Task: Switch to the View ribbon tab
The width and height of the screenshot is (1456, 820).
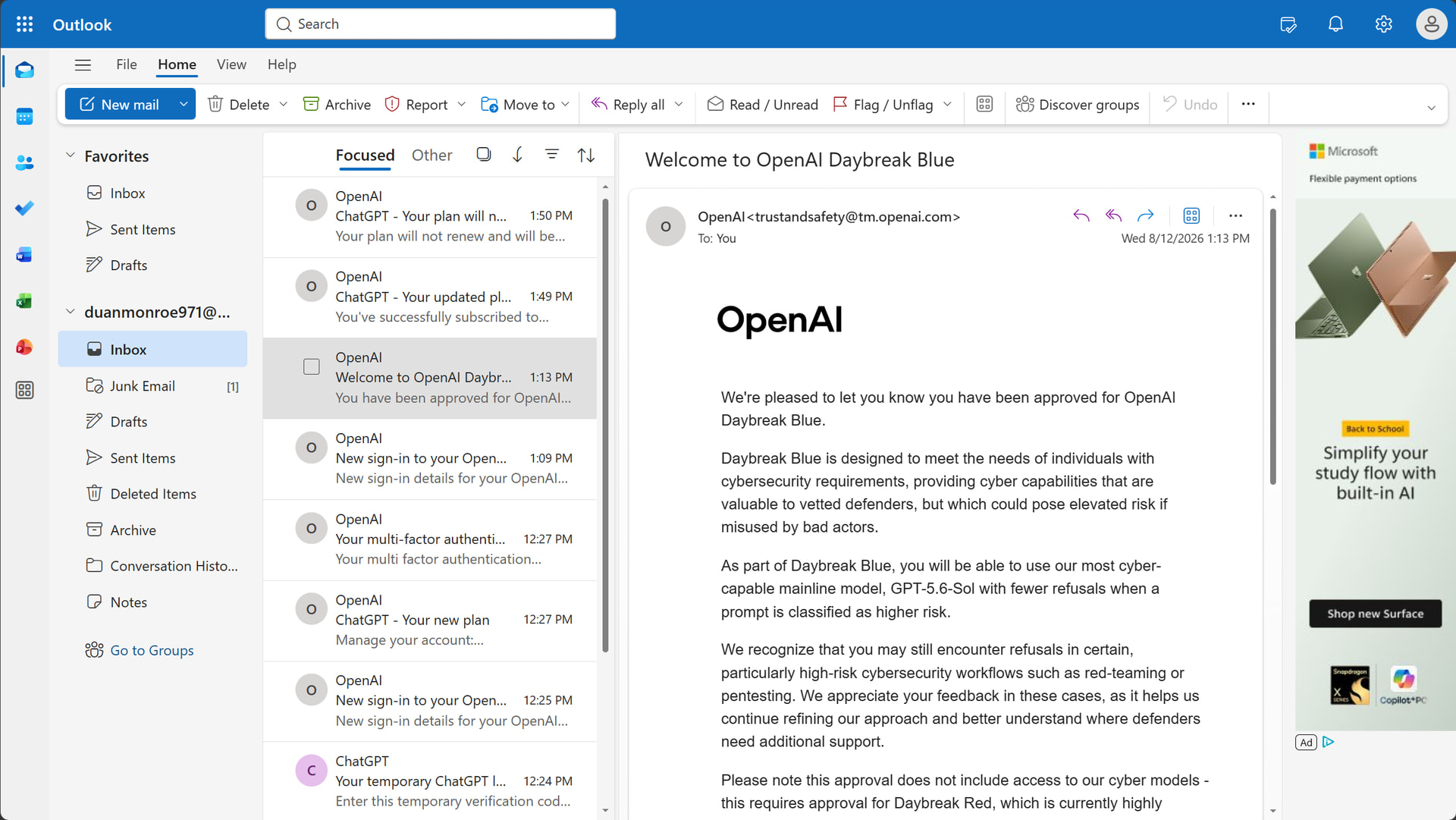Action: (231, 64)
